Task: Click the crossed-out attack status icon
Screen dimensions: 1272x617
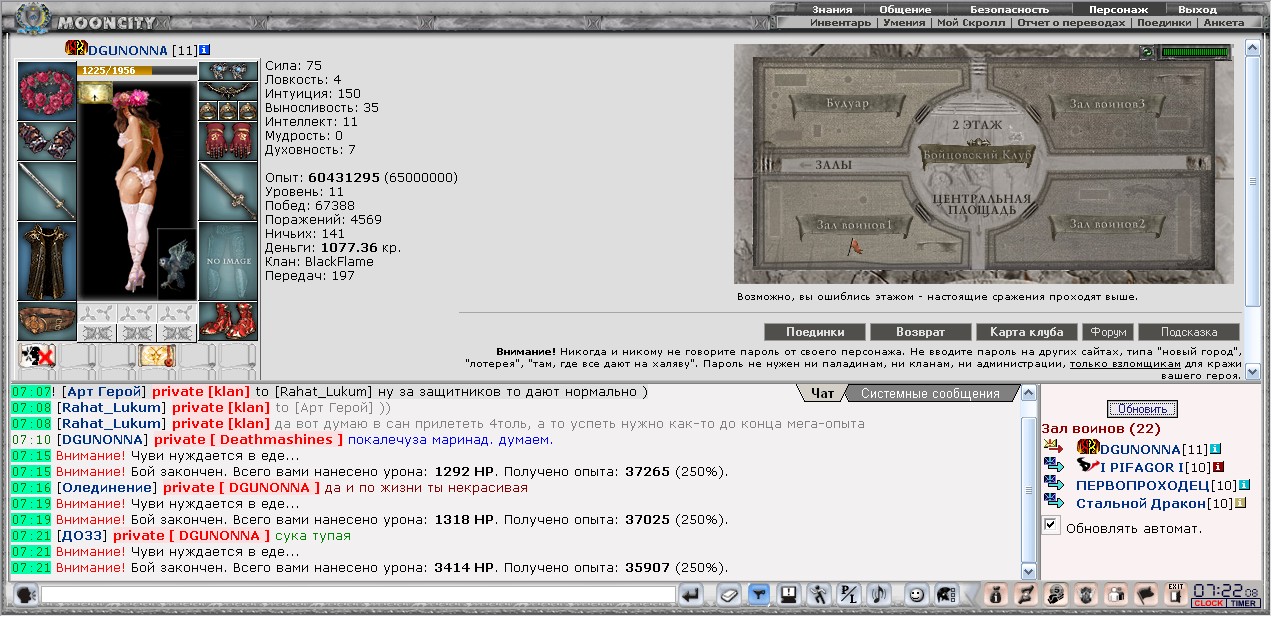Action: point(37,355)
